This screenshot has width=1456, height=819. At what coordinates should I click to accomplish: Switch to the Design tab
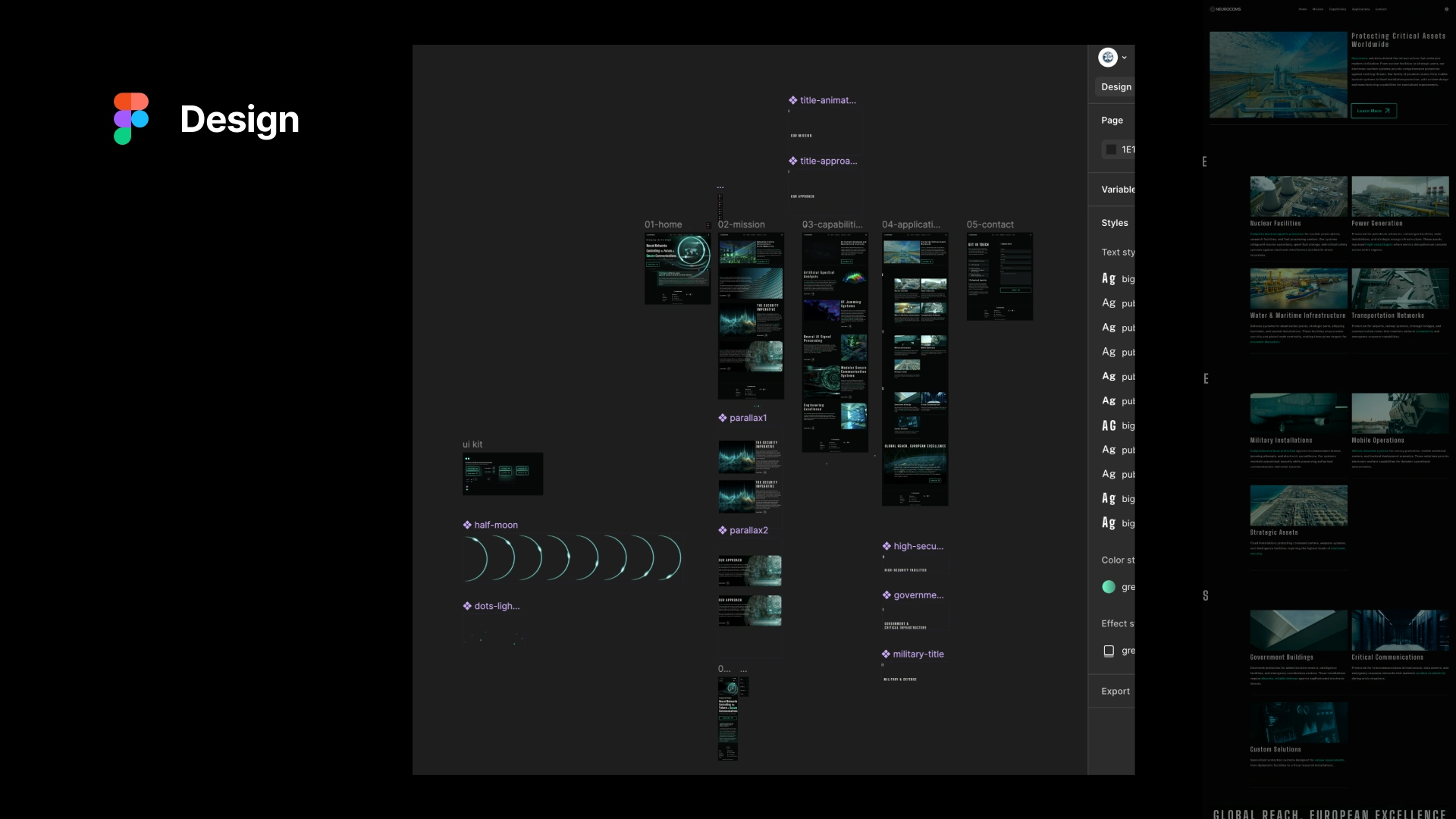(1116, 87)
